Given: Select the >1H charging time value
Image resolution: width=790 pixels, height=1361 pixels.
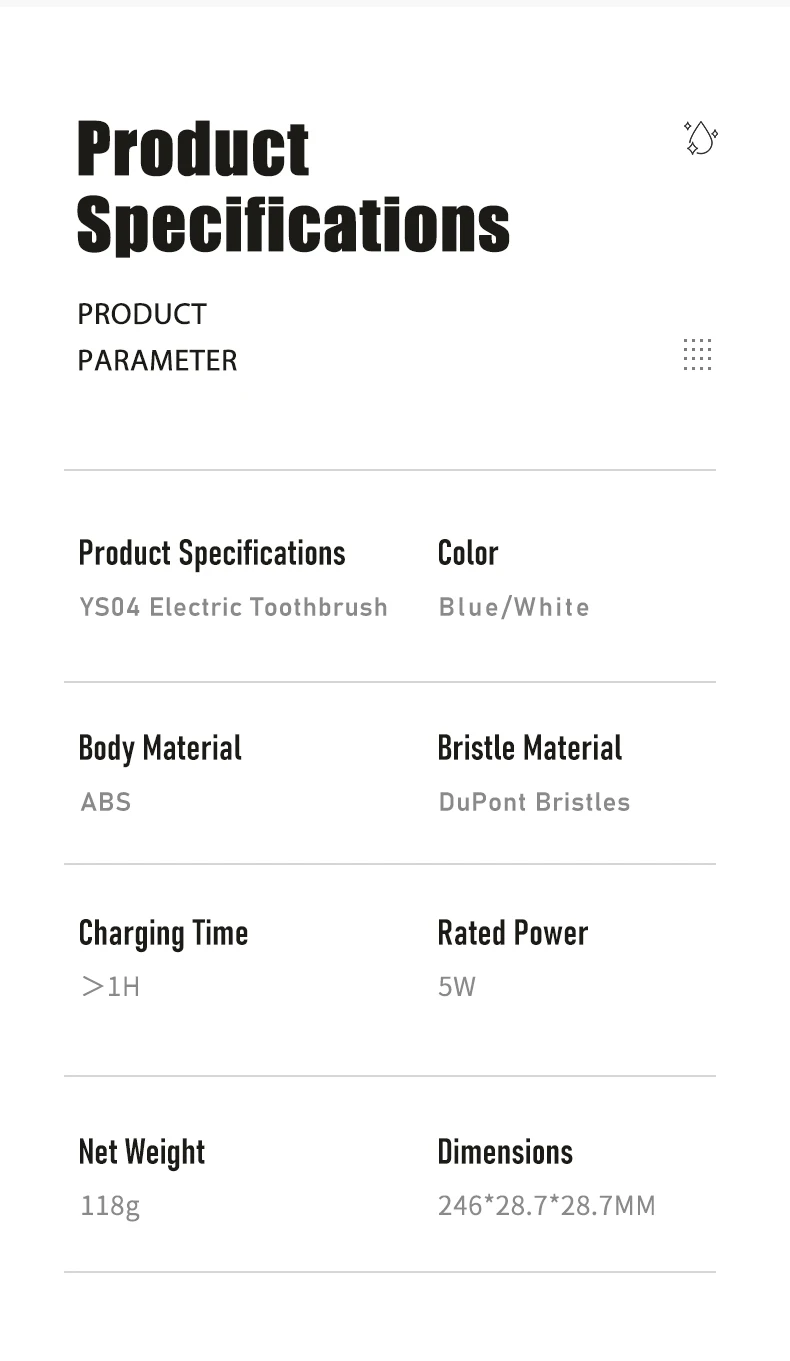Looking at the screenshot, I should click(x=110, y=987).
